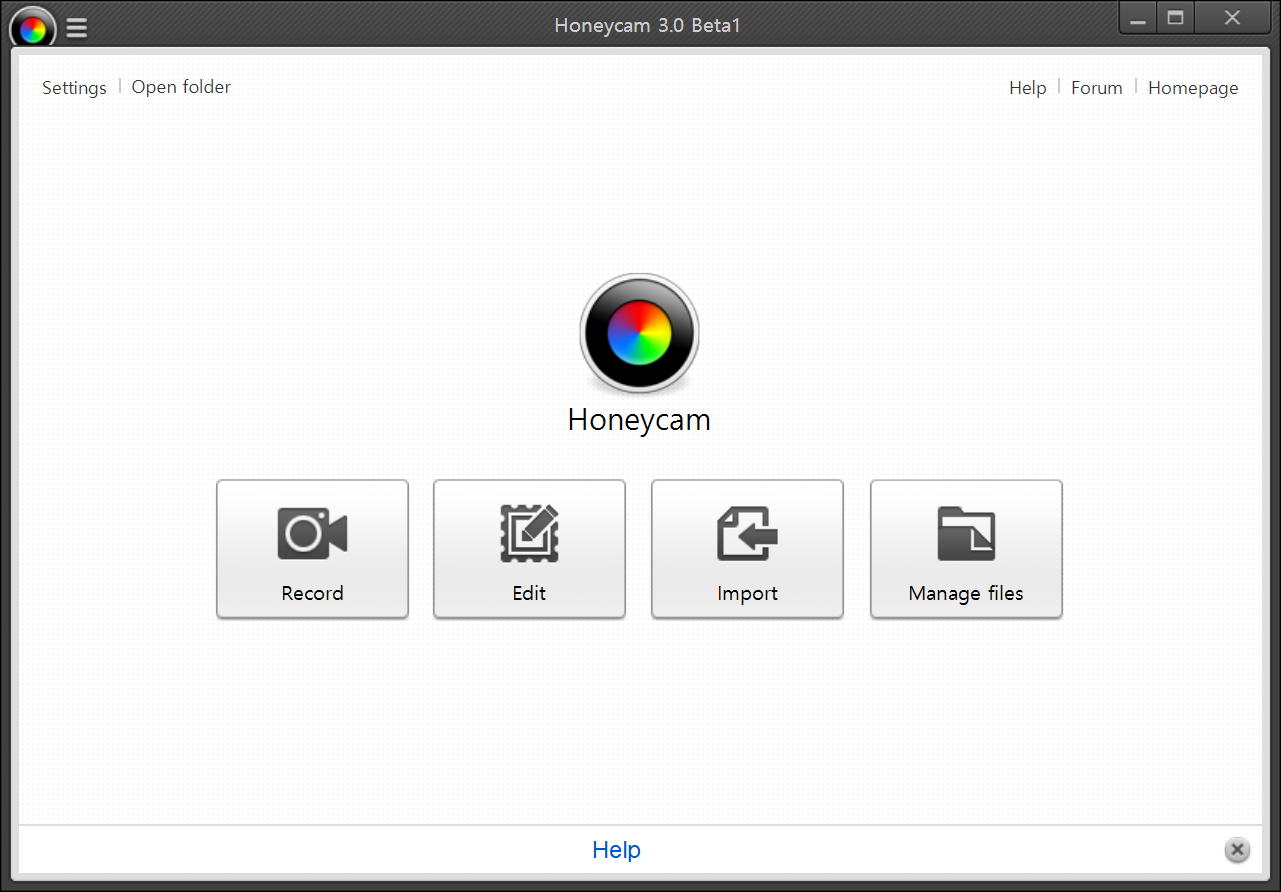Open the top-right Help link
The height and width of the screenshot is (892, 1281).
1027,88
